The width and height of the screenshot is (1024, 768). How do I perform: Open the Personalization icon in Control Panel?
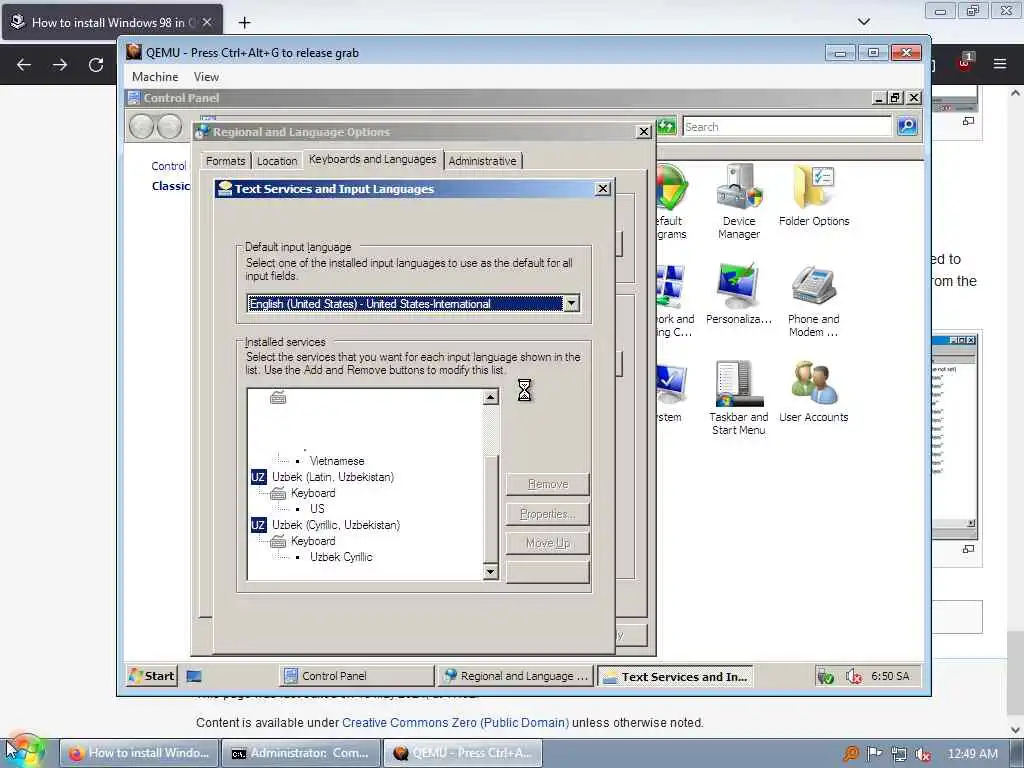[x=739, y=294]
